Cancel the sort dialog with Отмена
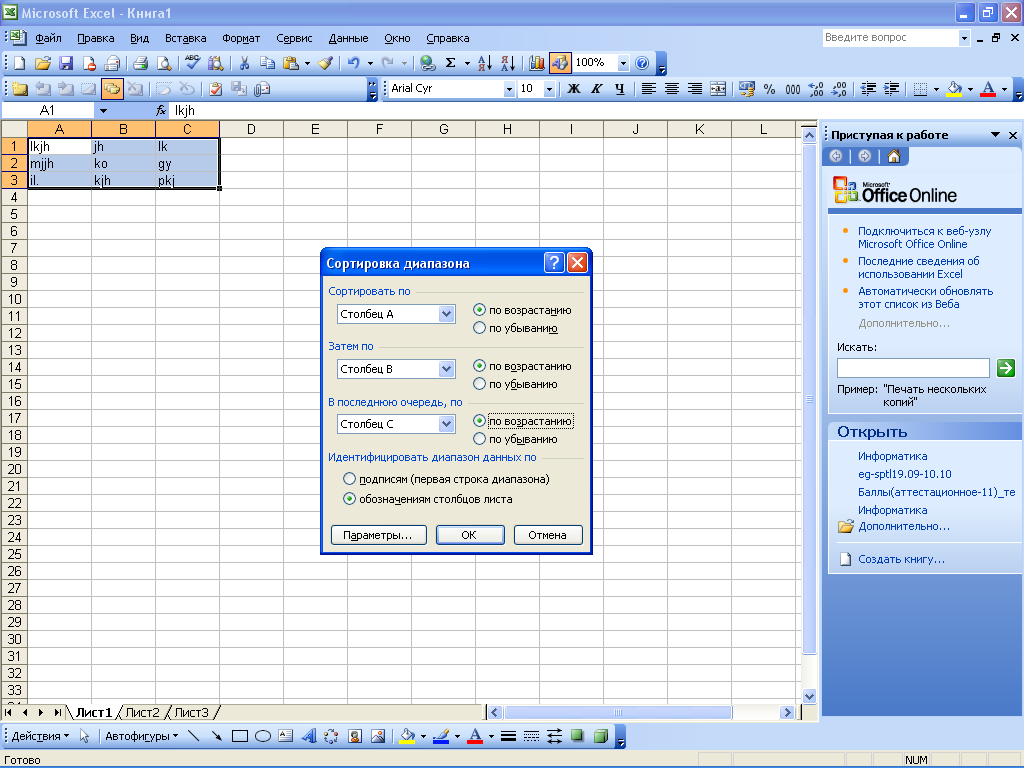 coord(547,535)
